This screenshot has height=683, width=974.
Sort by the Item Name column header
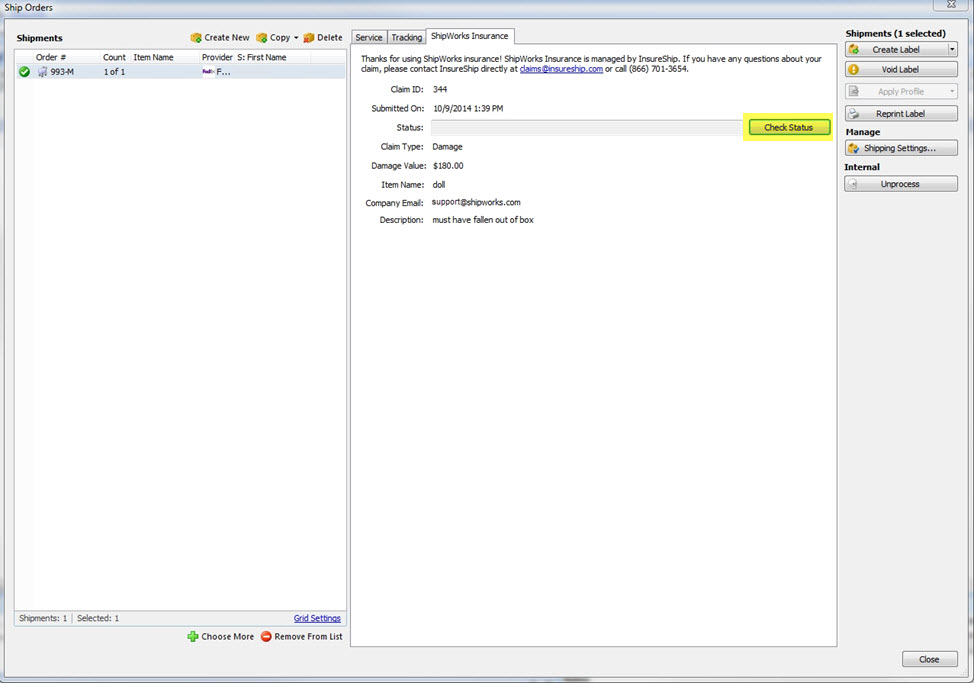point(153,57)
